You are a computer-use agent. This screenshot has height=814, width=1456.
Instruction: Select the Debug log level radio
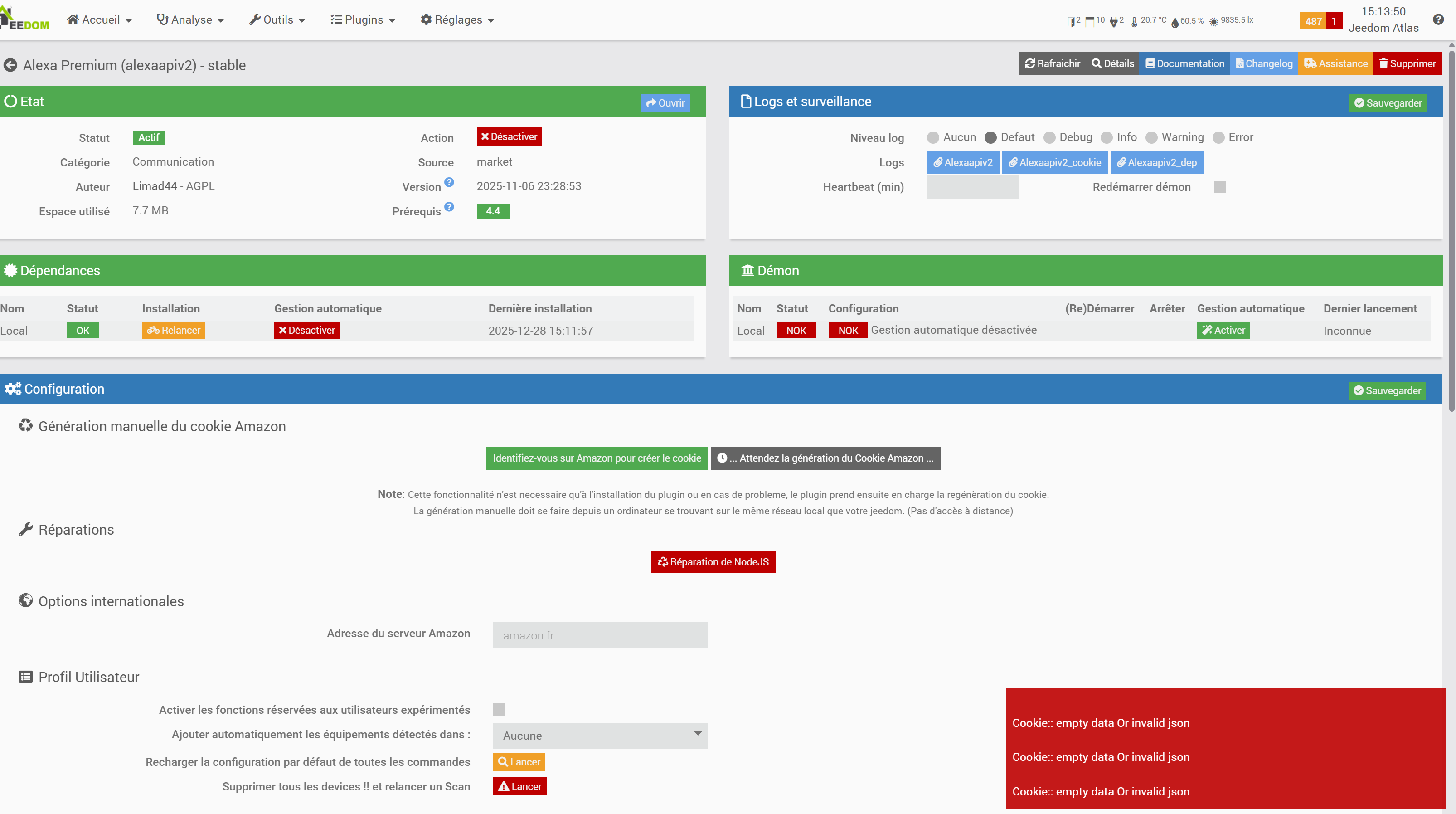tap(1049, 138)
